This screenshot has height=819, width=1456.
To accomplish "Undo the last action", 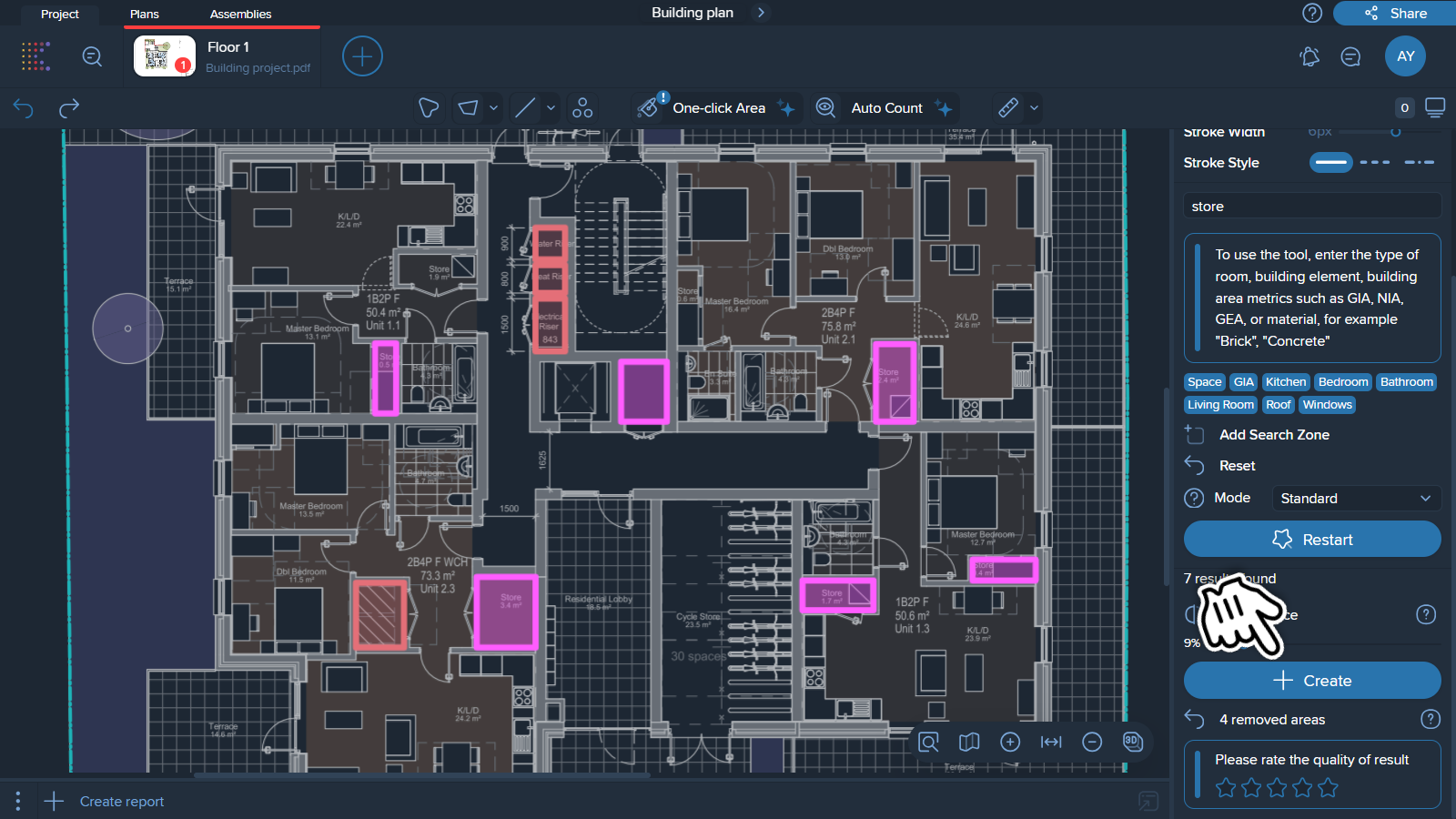I will point(24,108).
